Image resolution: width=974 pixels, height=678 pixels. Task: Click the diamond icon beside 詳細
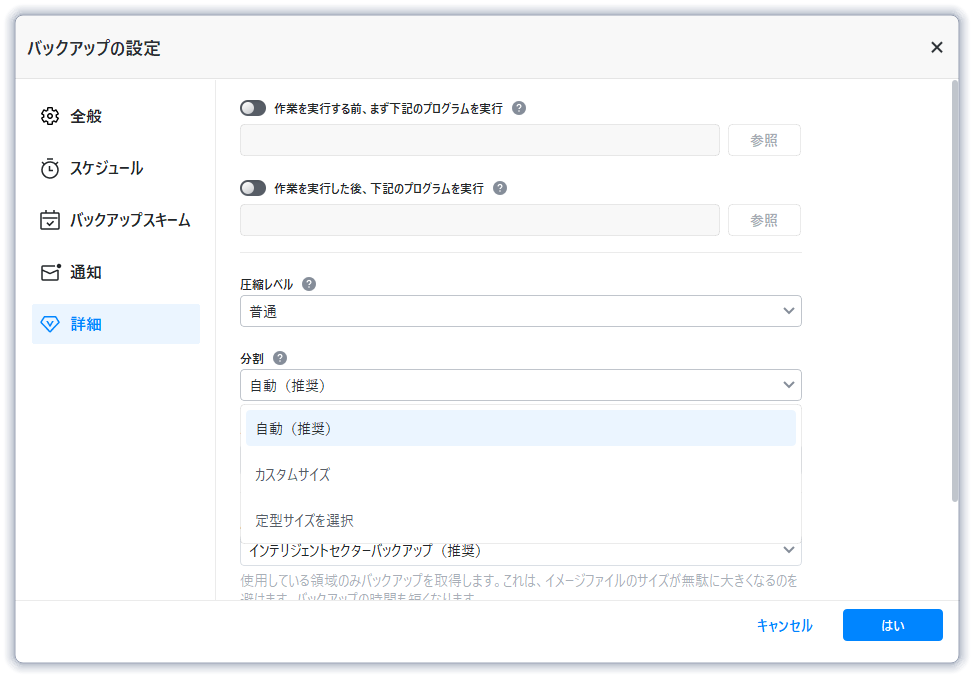pyautogui.click(x=50, y=324)
